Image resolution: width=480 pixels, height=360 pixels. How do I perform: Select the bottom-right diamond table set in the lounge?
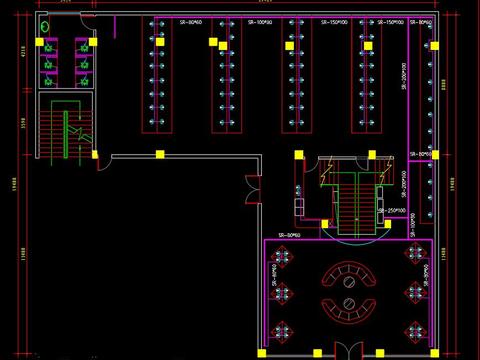click(415, 332)
